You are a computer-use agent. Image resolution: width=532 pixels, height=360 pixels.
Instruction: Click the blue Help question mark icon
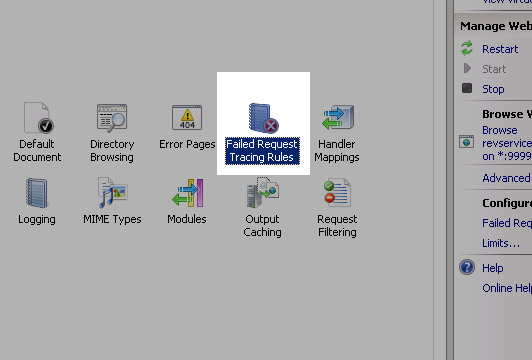tap(467, 267)
